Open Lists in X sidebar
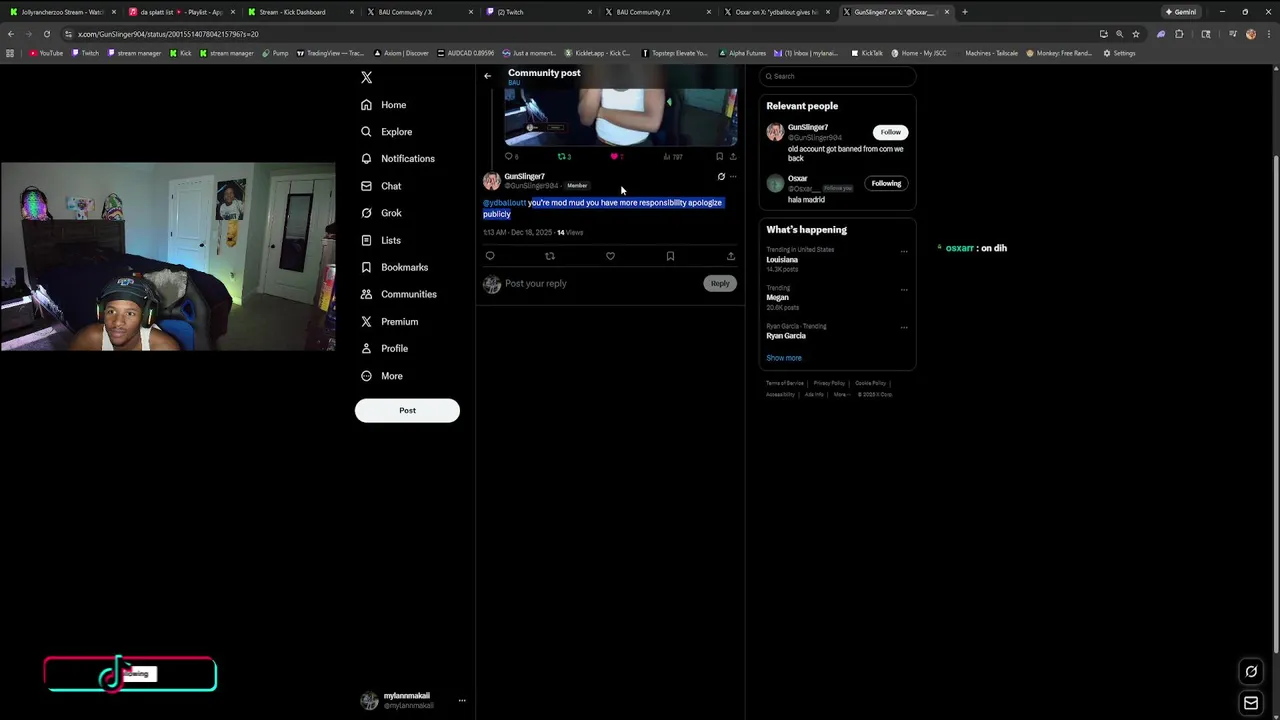Screen dimensions: 1280x720 (380, 240)
